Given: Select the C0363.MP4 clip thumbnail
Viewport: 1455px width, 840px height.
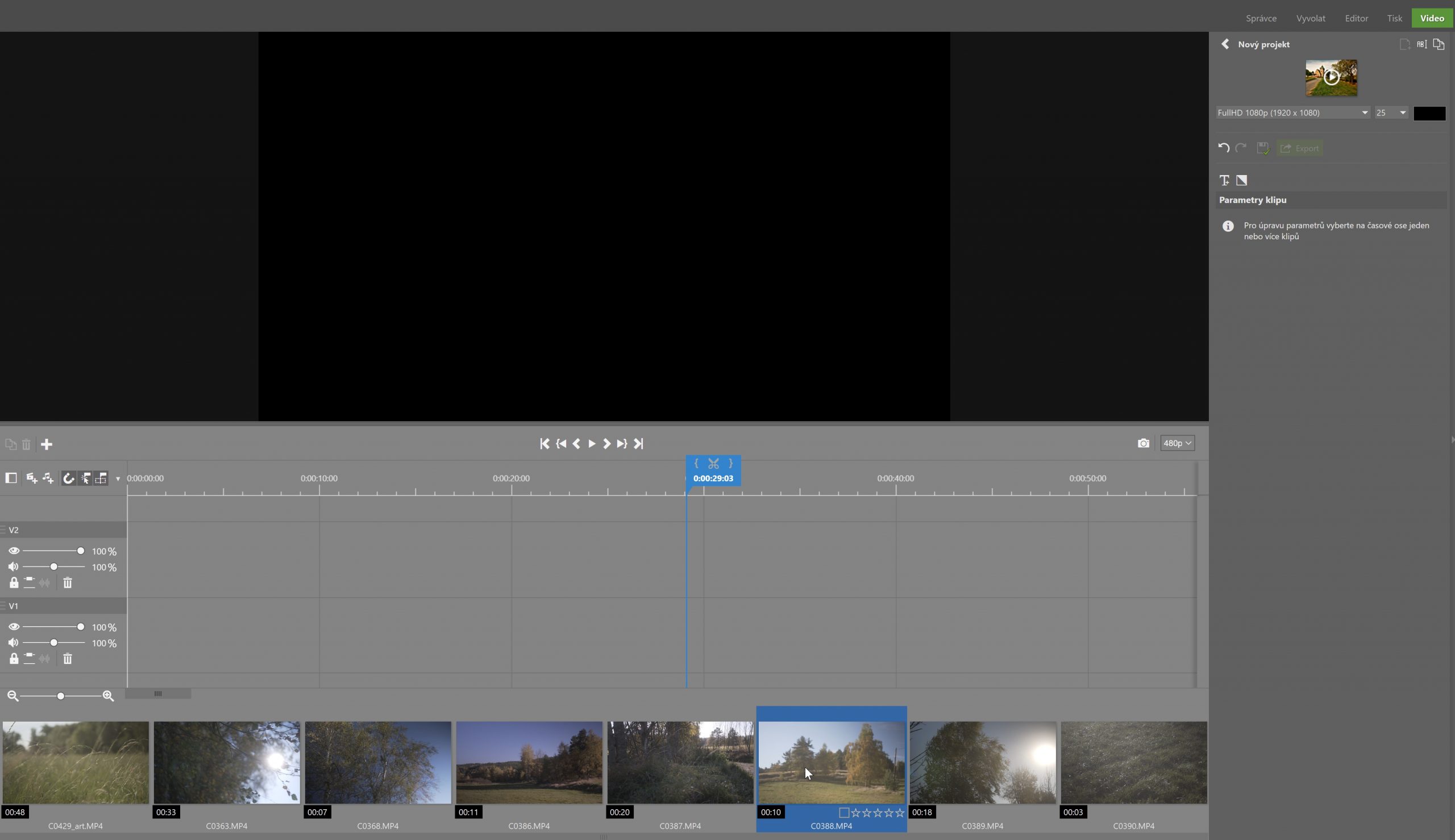Looking at the screenshot, I should pos(227,762).
